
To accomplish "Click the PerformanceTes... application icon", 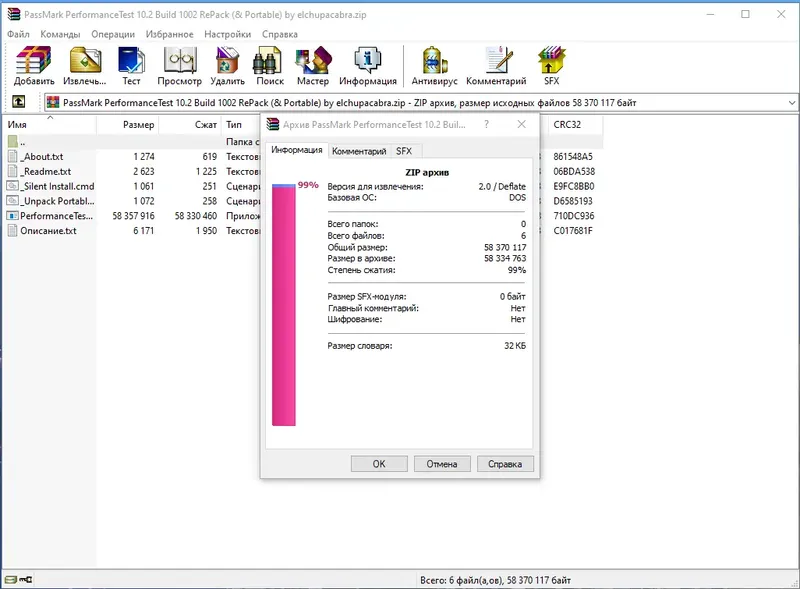I will (13, 216).
